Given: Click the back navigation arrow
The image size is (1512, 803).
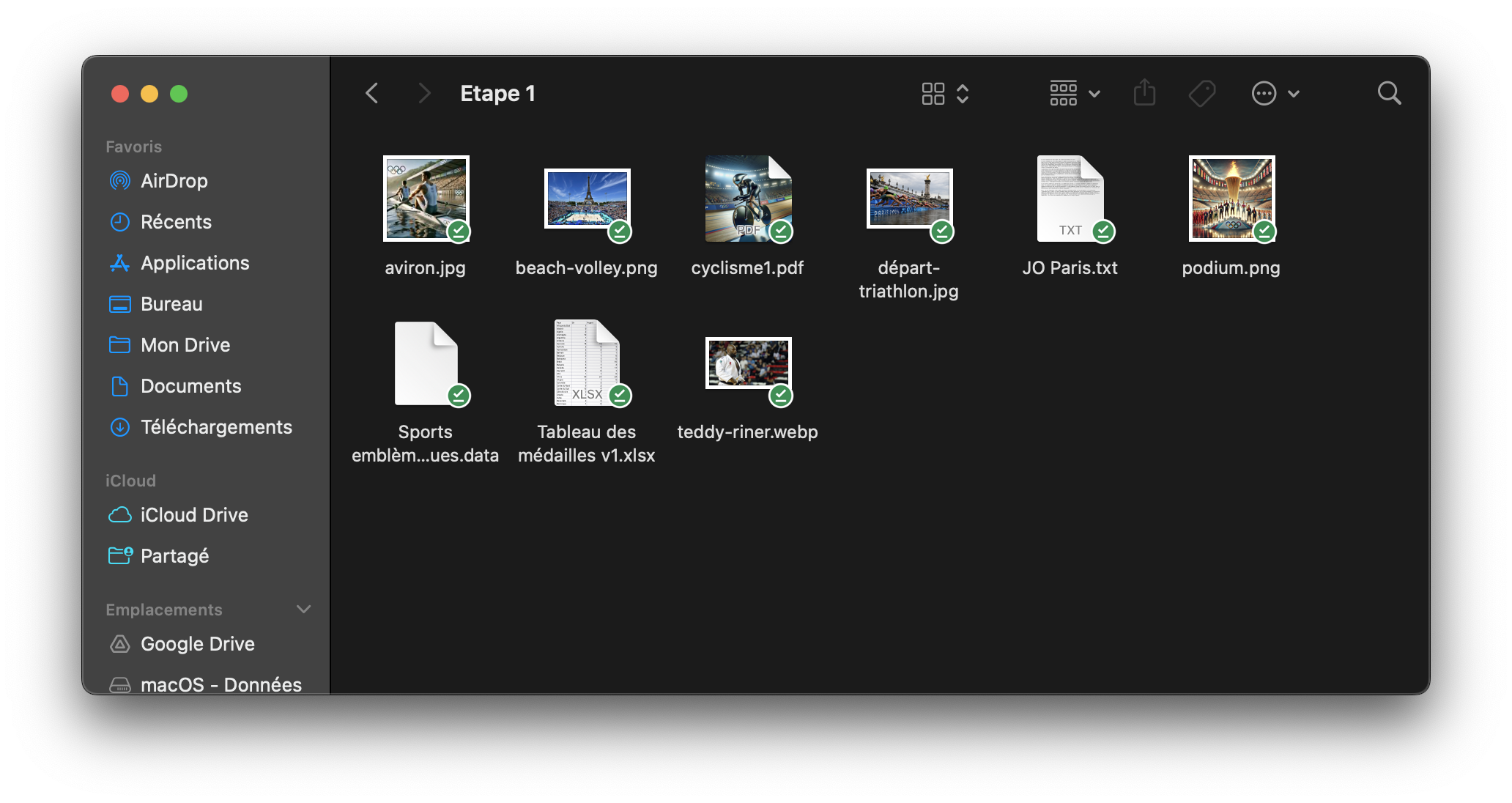Looking at the screenshot, I should pyautogui.click(x=372, y=93).
